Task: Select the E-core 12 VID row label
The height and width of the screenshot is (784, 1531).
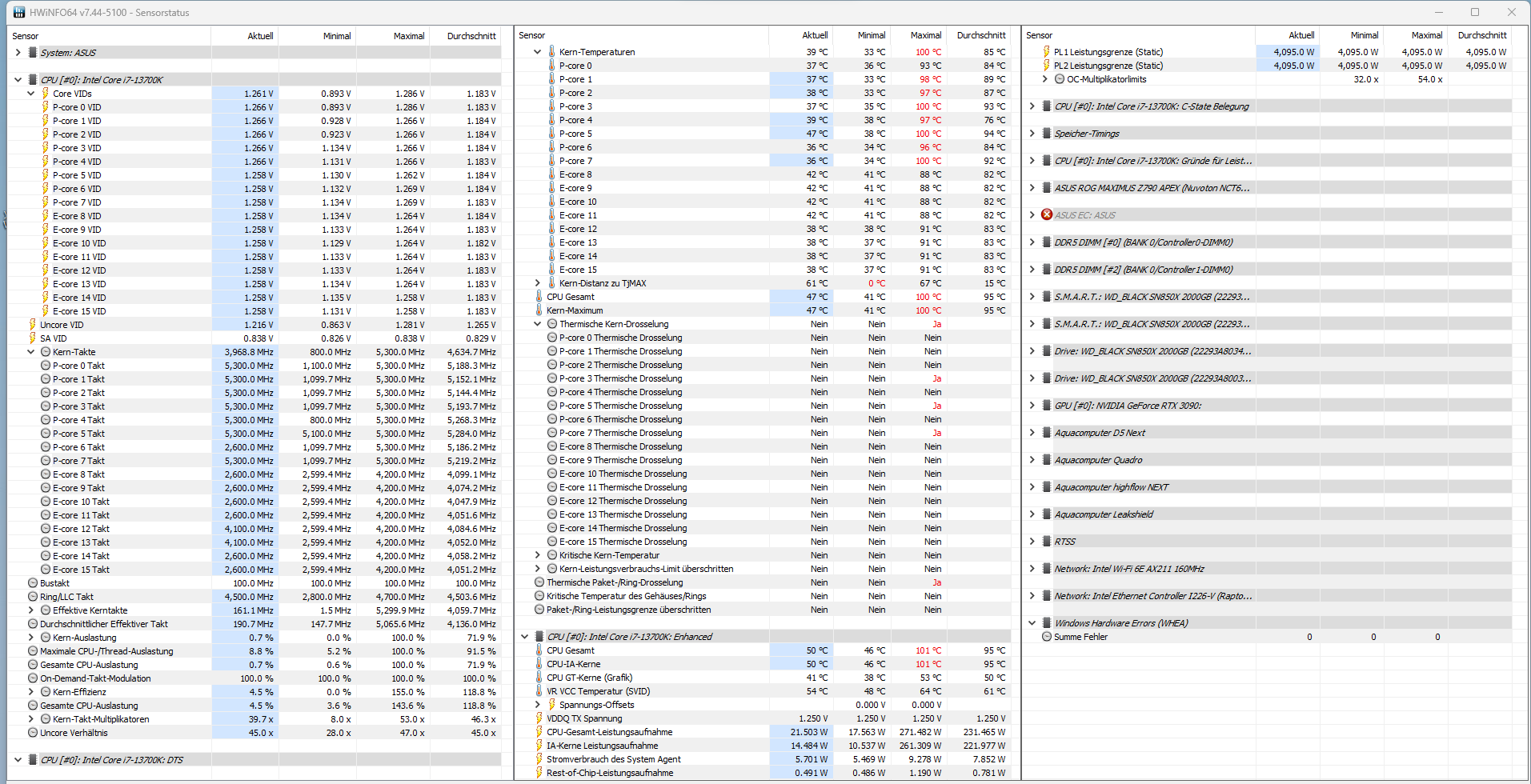Action: point(79,270)
